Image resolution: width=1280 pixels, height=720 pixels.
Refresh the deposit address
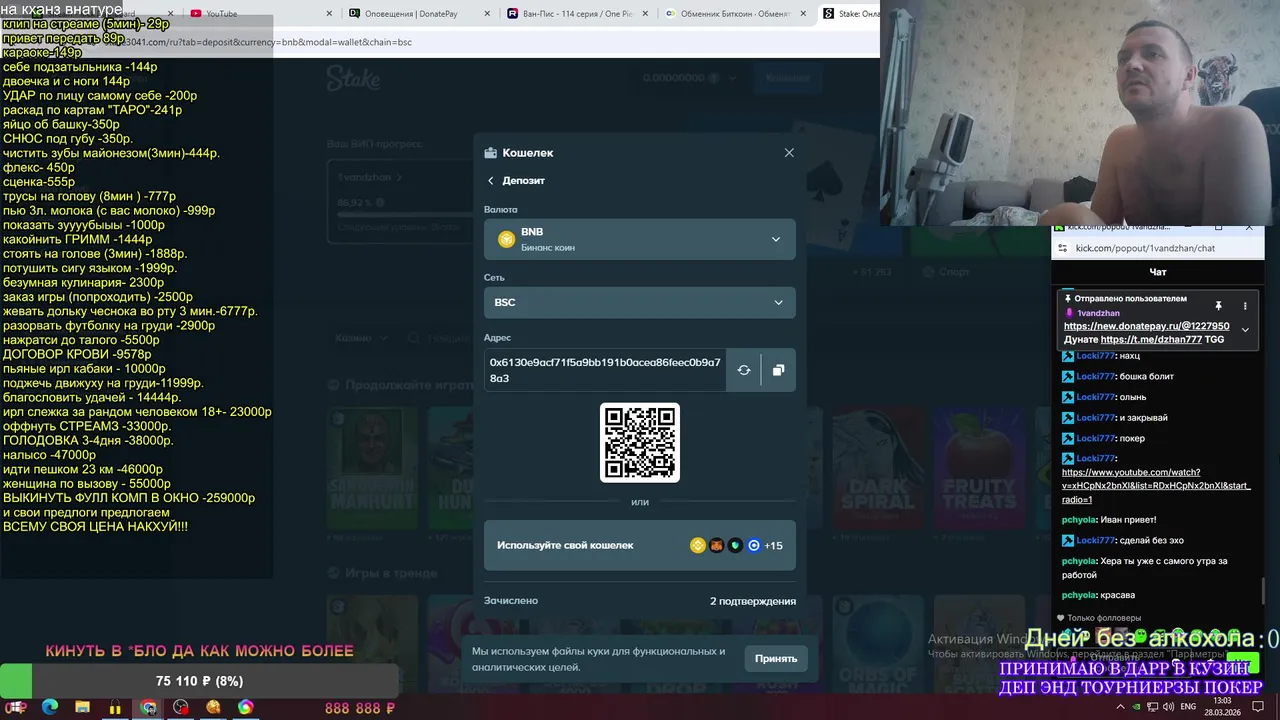click(x=744, y=370)
